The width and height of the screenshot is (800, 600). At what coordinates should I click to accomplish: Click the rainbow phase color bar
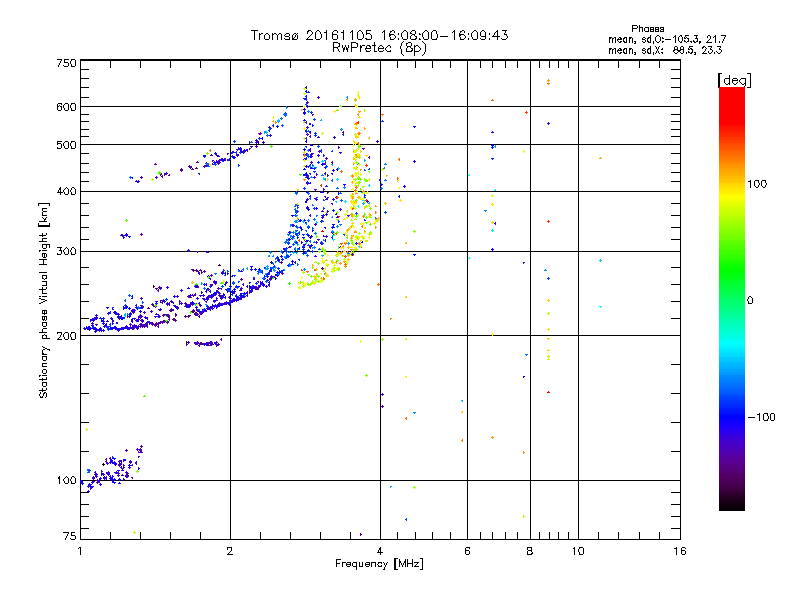[x=732, y=298]
